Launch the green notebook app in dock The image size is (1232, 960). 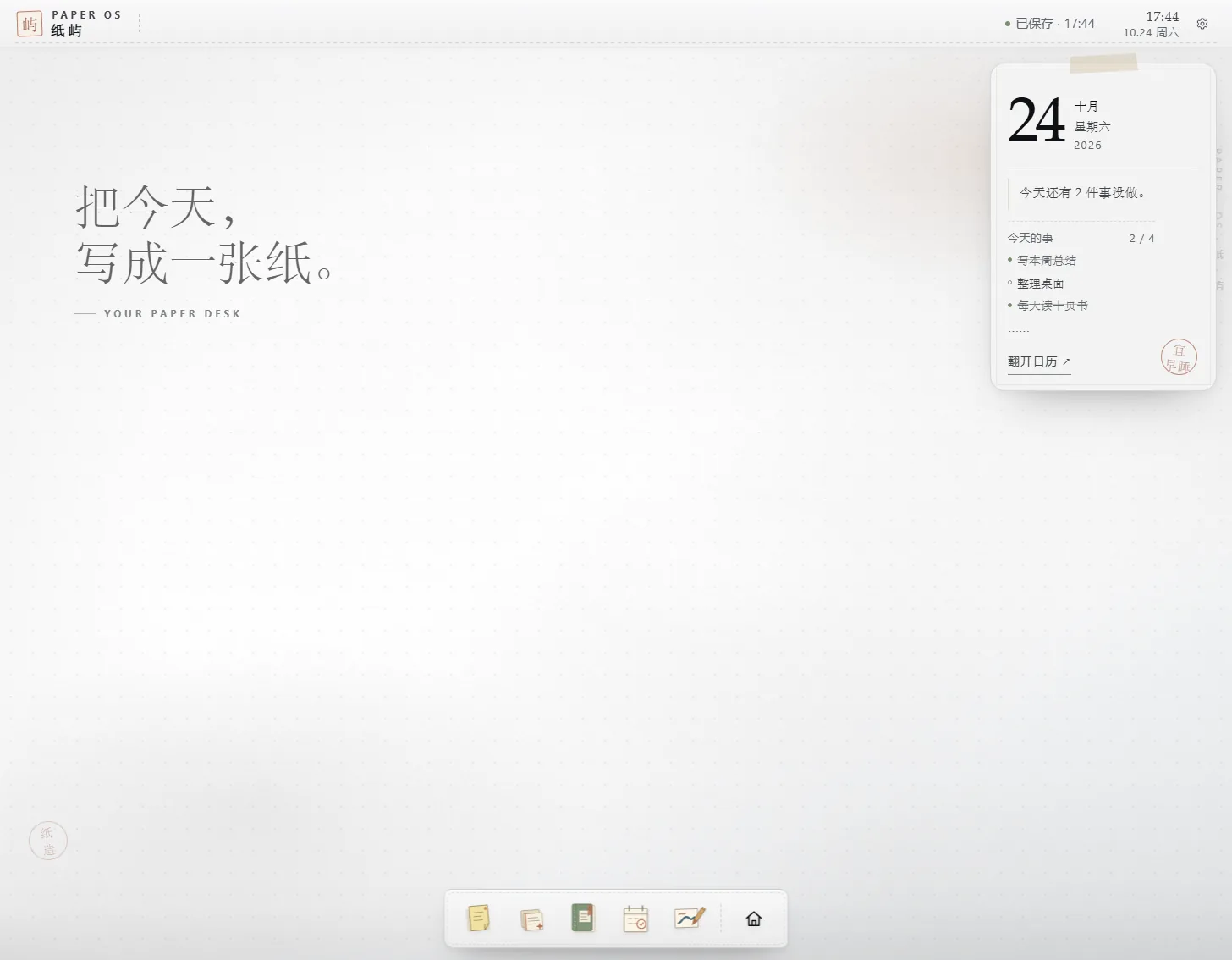click(x=583, y=919)
